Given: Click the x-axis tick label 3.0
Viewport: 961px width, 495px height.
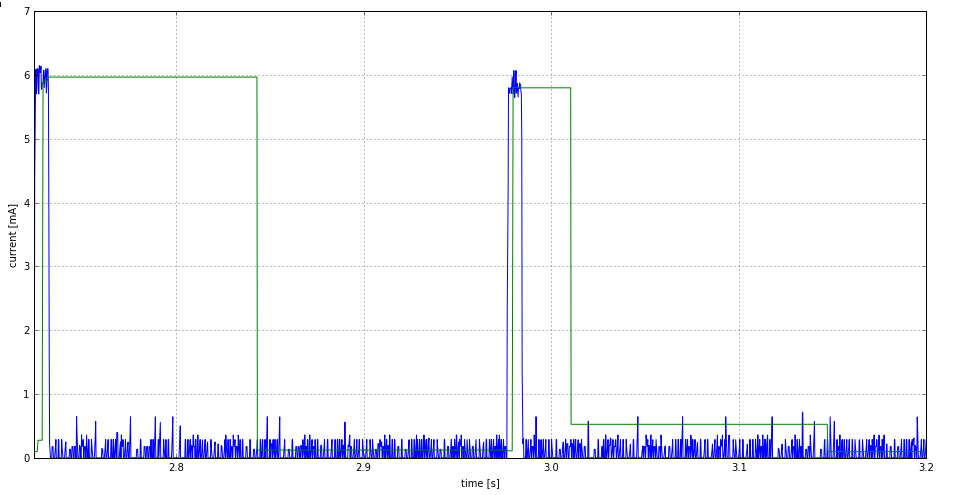Looking at the screenshot, I should pos(551,468).
